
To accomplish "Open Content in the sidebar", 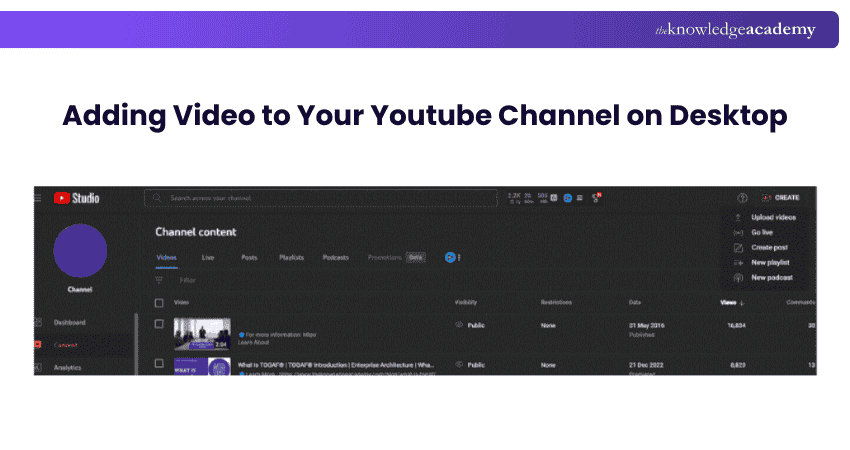I will pos(66,345).
